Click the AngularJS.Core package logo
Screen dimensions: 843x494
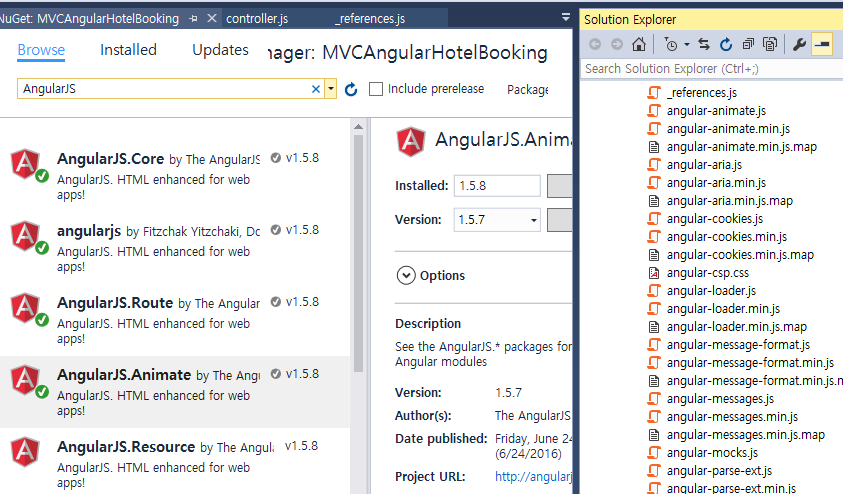(25, 164)
